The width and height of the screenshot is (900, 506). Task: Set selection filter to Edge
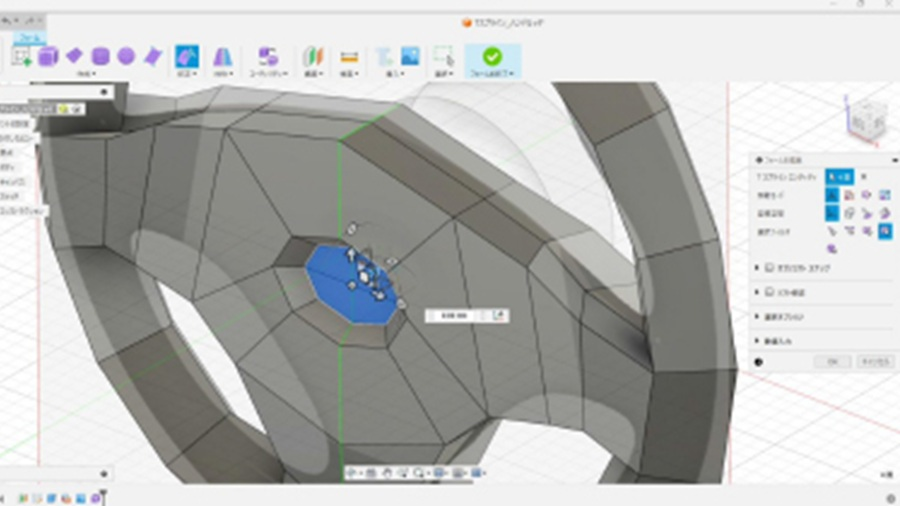[849, 231]
